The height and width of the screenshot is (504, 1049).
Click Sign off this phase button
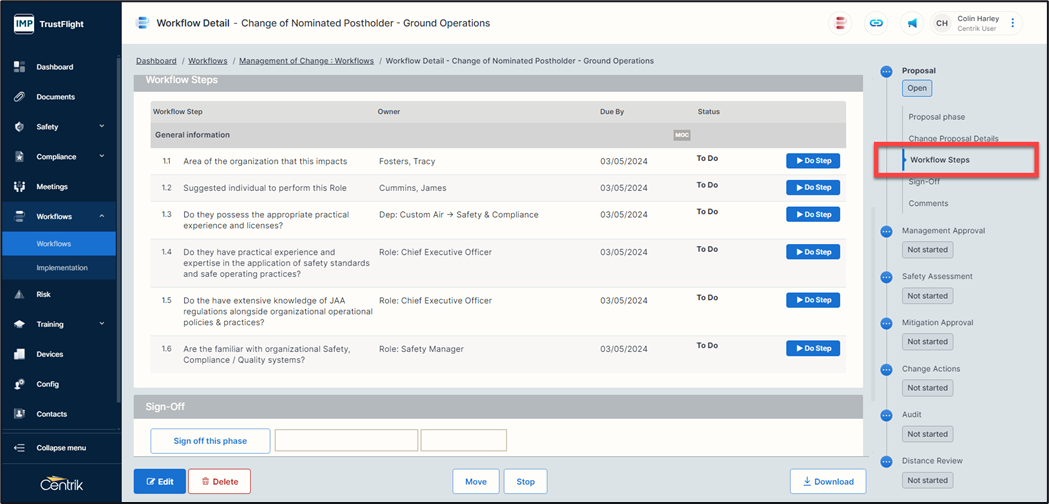pos(210,441)
